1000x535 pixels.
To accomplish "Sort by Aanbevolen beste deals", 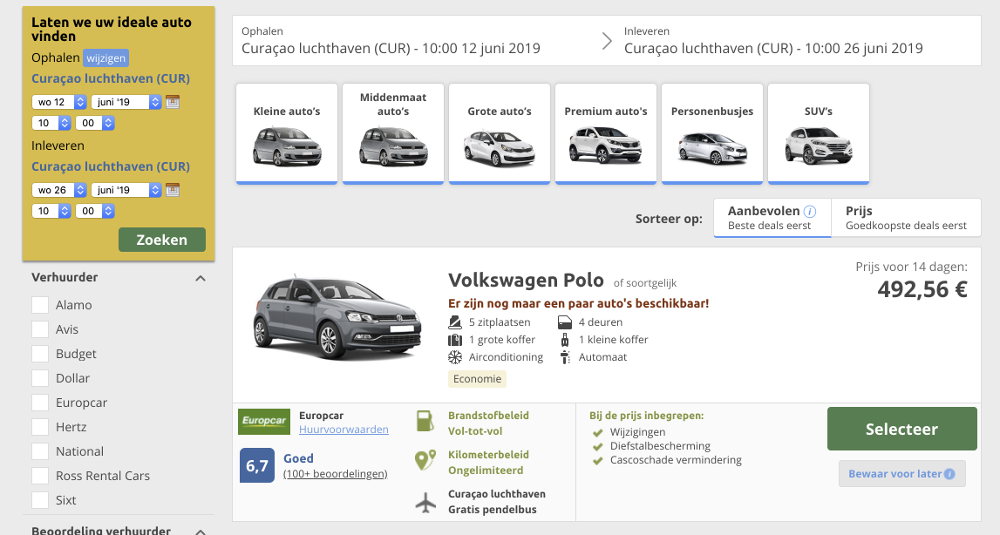I will tap(772, 217).
